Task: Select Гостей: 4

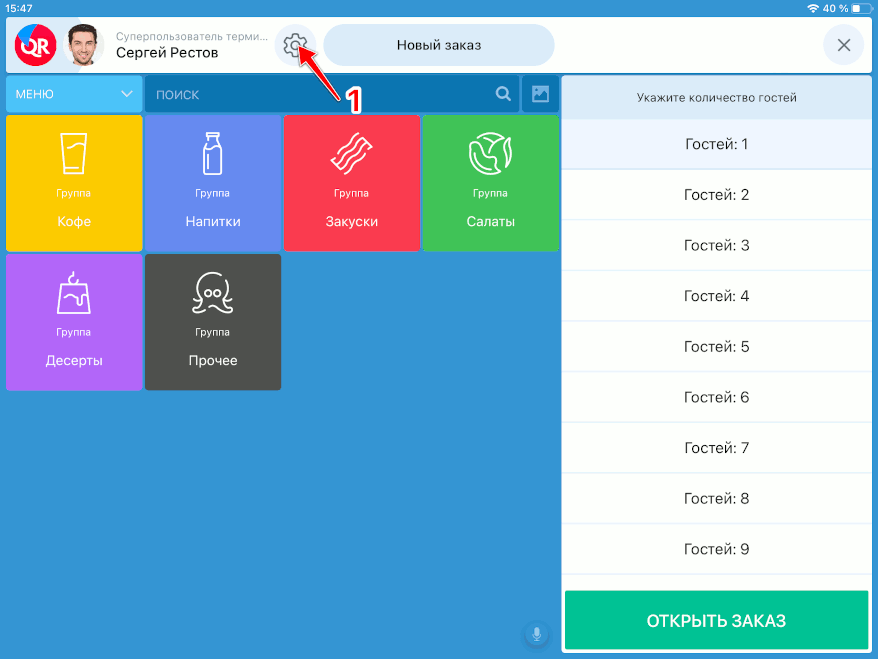Action: (716, 296)
